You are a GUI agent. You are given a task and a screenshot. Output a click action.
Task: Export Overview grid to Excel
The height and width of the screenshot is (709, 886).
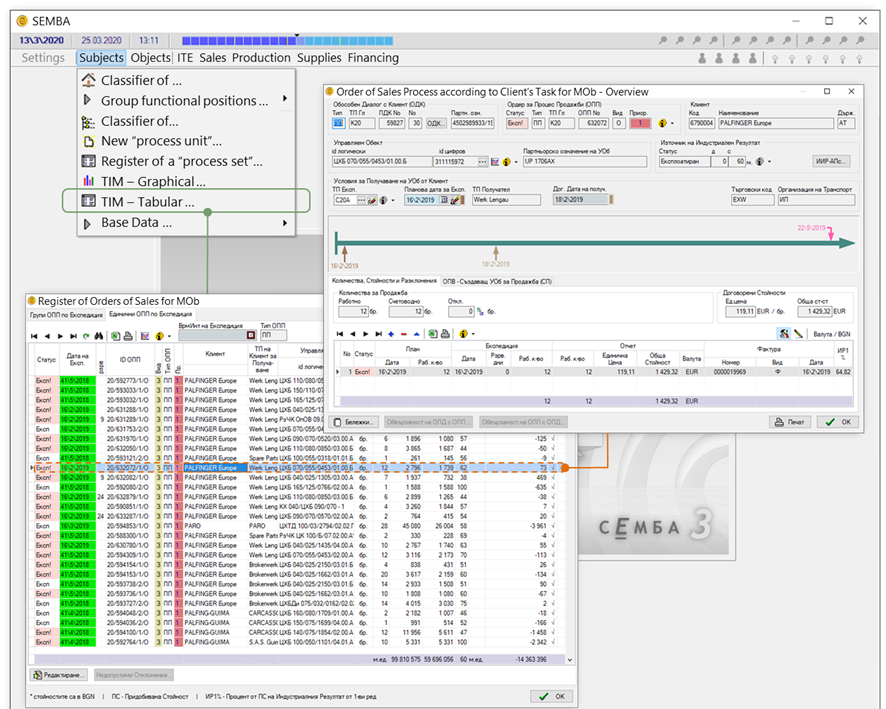433,334
